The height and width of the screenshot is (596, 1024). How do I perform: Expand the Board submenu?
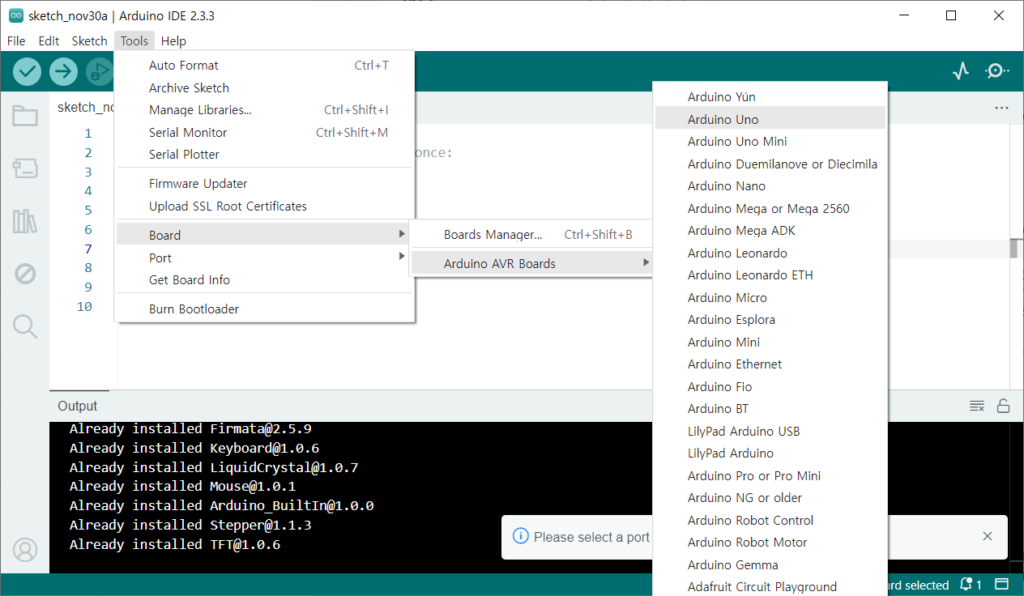pyautogui.click(x=265, y=235)
